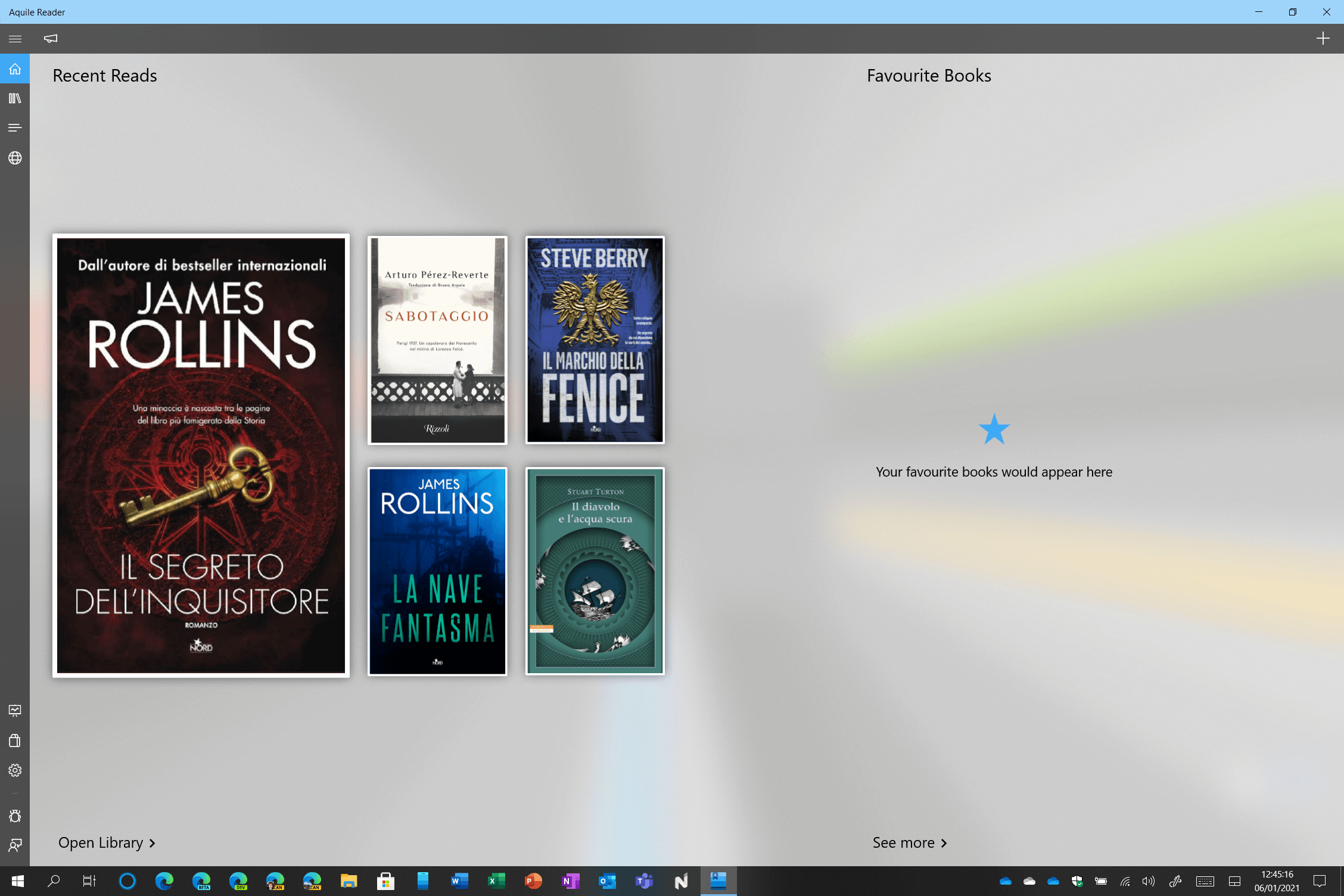1344x896 pixels.
Task: Open File Explorer from taskbar
Action: 349,881
